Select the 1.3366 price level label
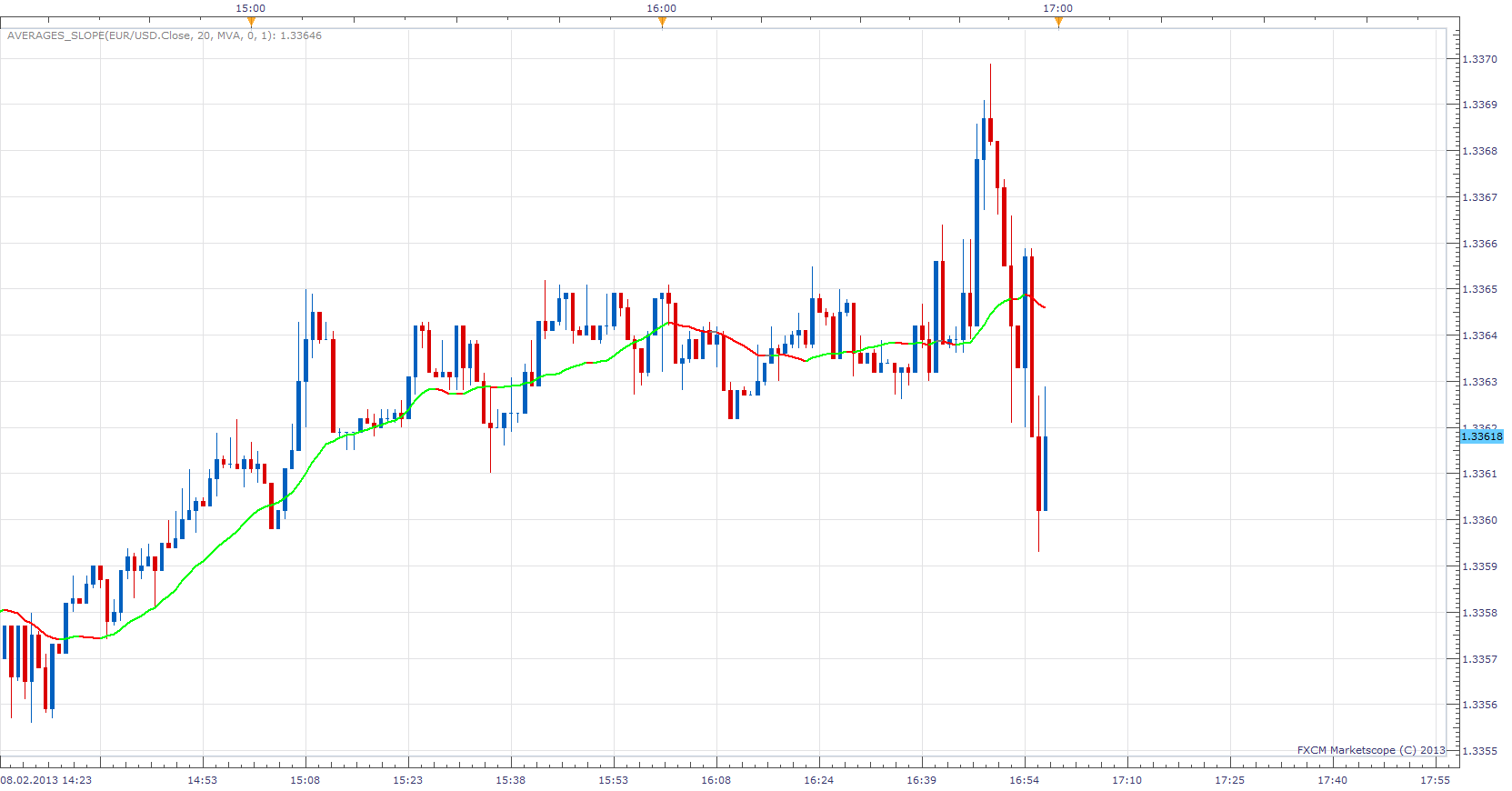Screen dimensions: 1512x791 1479,244
